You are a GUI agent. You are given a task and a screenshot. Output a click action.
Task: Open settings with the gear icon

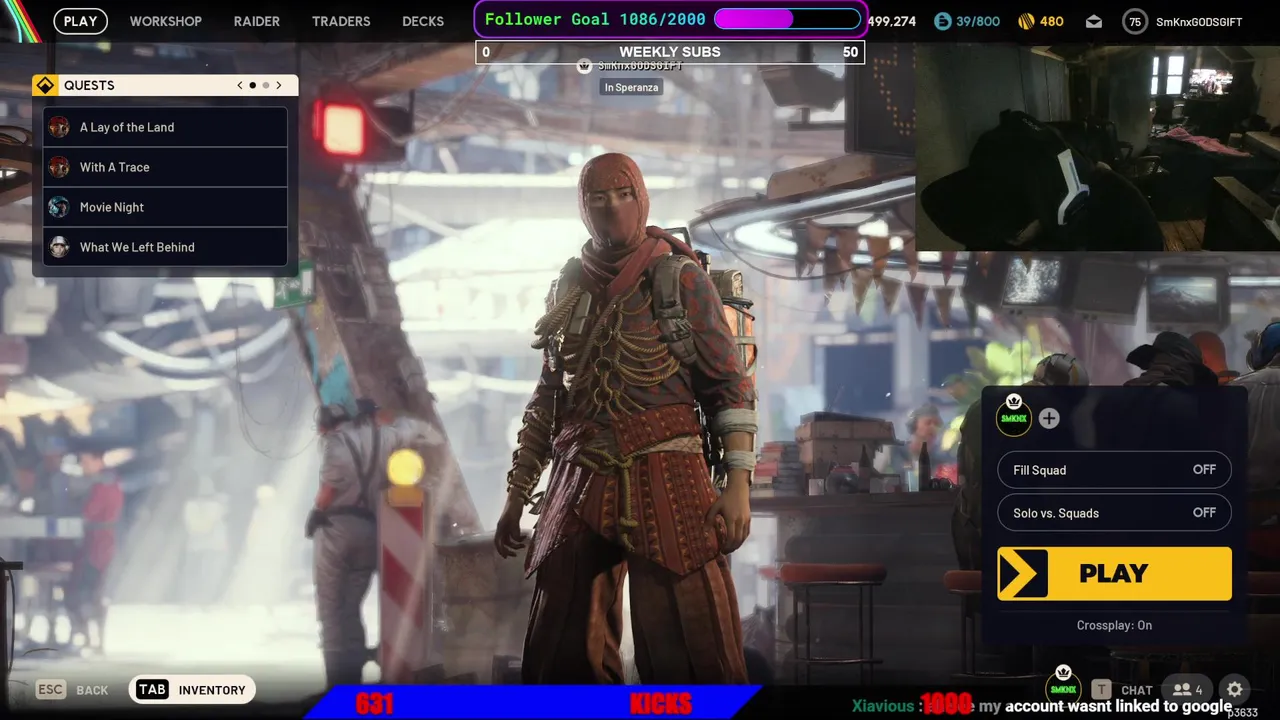1235,689
